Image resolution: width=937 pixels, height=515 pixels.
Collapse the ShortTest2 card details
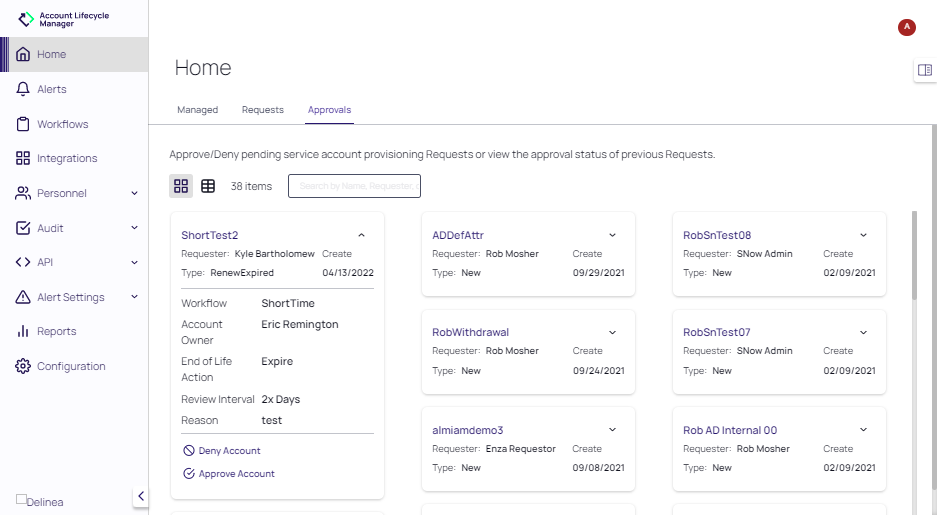[361, 235]
